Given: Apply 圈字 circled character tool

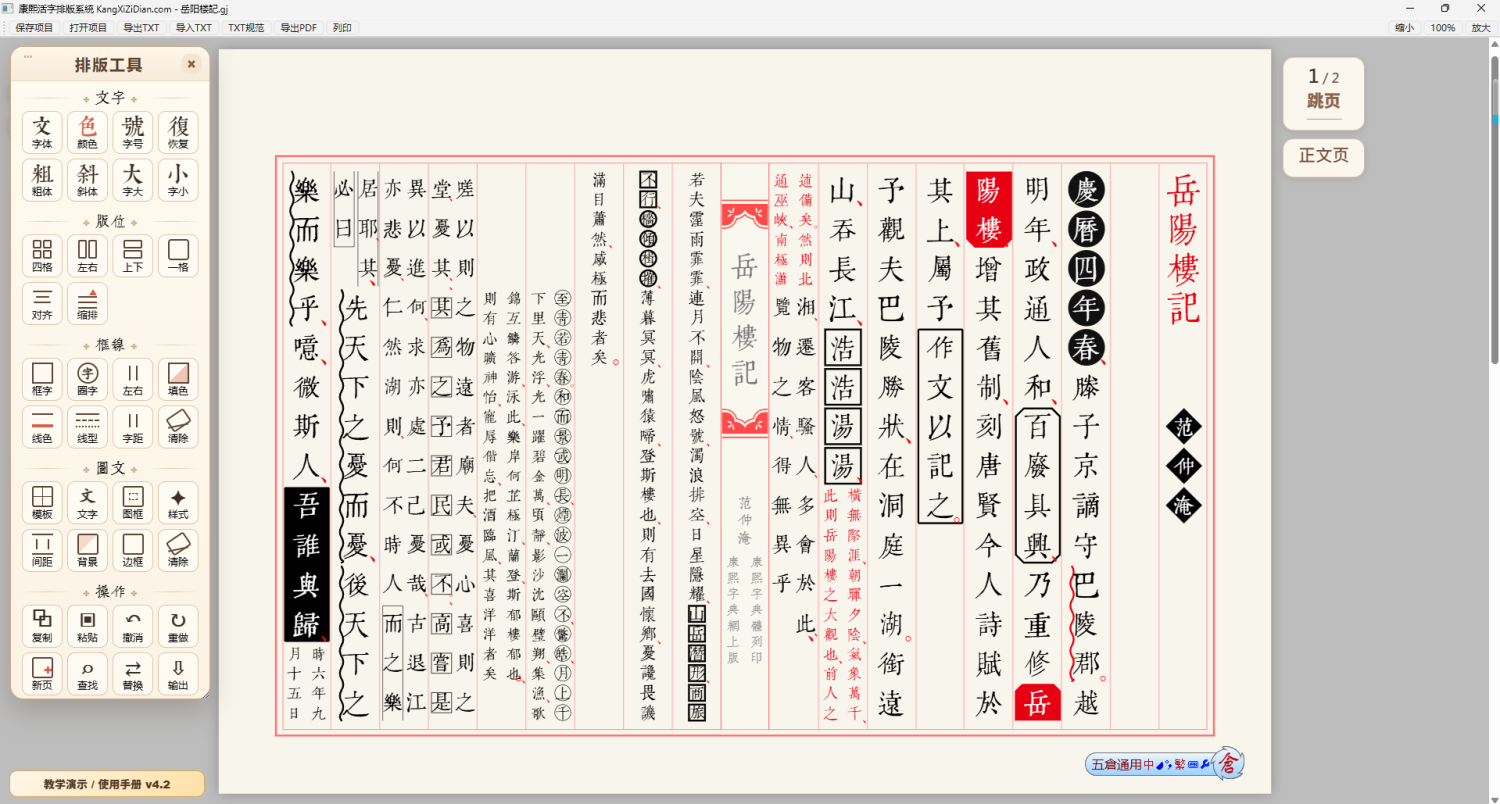Looking at the screenshot, I should 88,379.
